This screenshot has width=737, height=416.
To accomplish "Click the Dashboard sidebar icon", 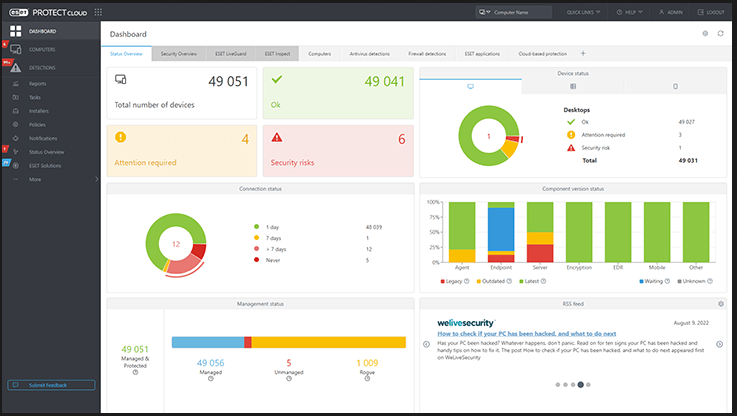I will tap(16, 31).
